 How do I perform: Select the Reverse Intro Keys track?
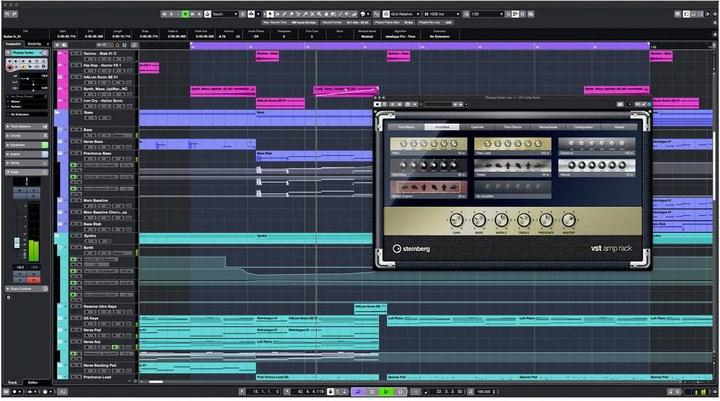(100, 306)
